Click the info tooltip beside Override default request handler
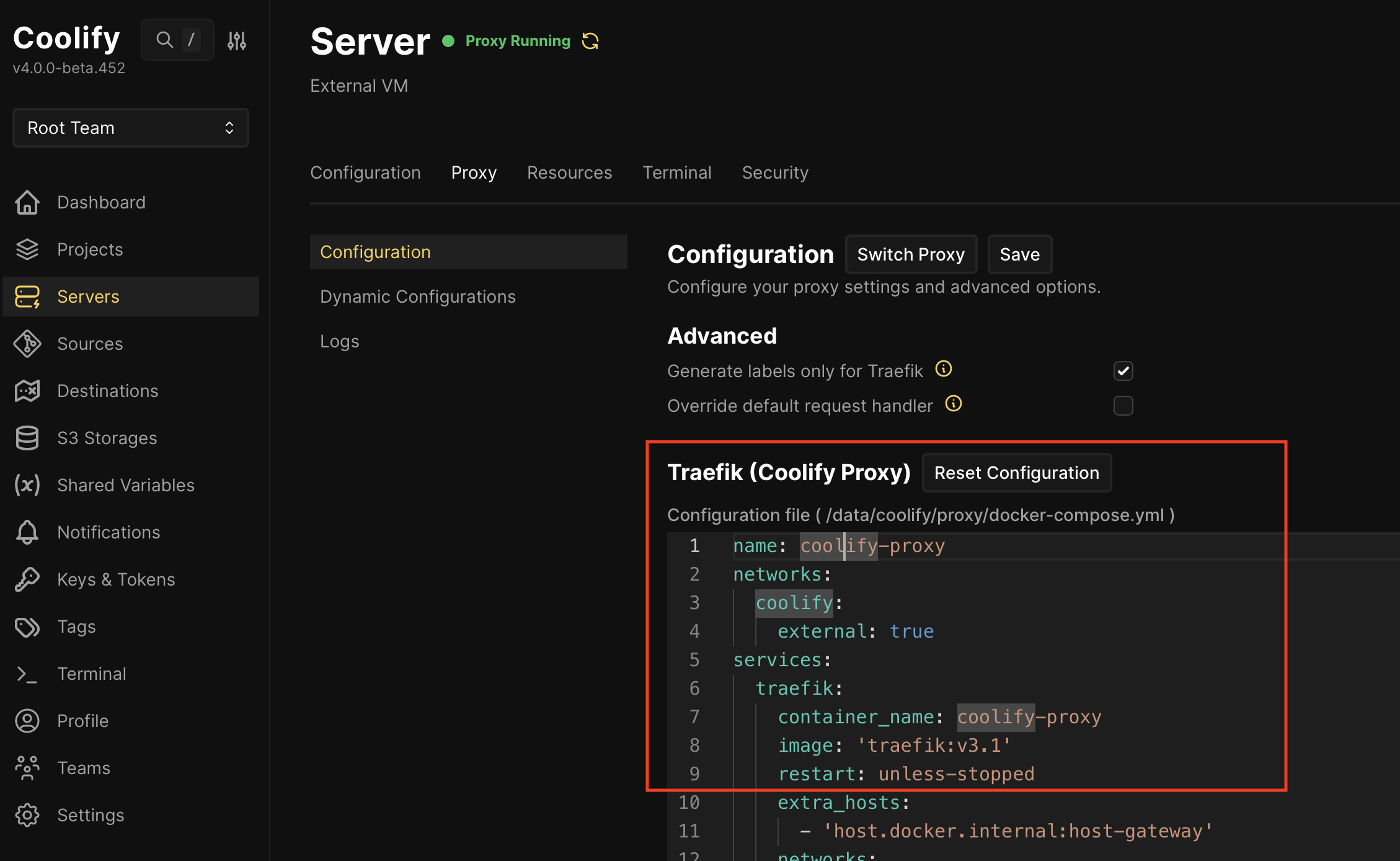Screen dimensions: 1400x861 954,403
